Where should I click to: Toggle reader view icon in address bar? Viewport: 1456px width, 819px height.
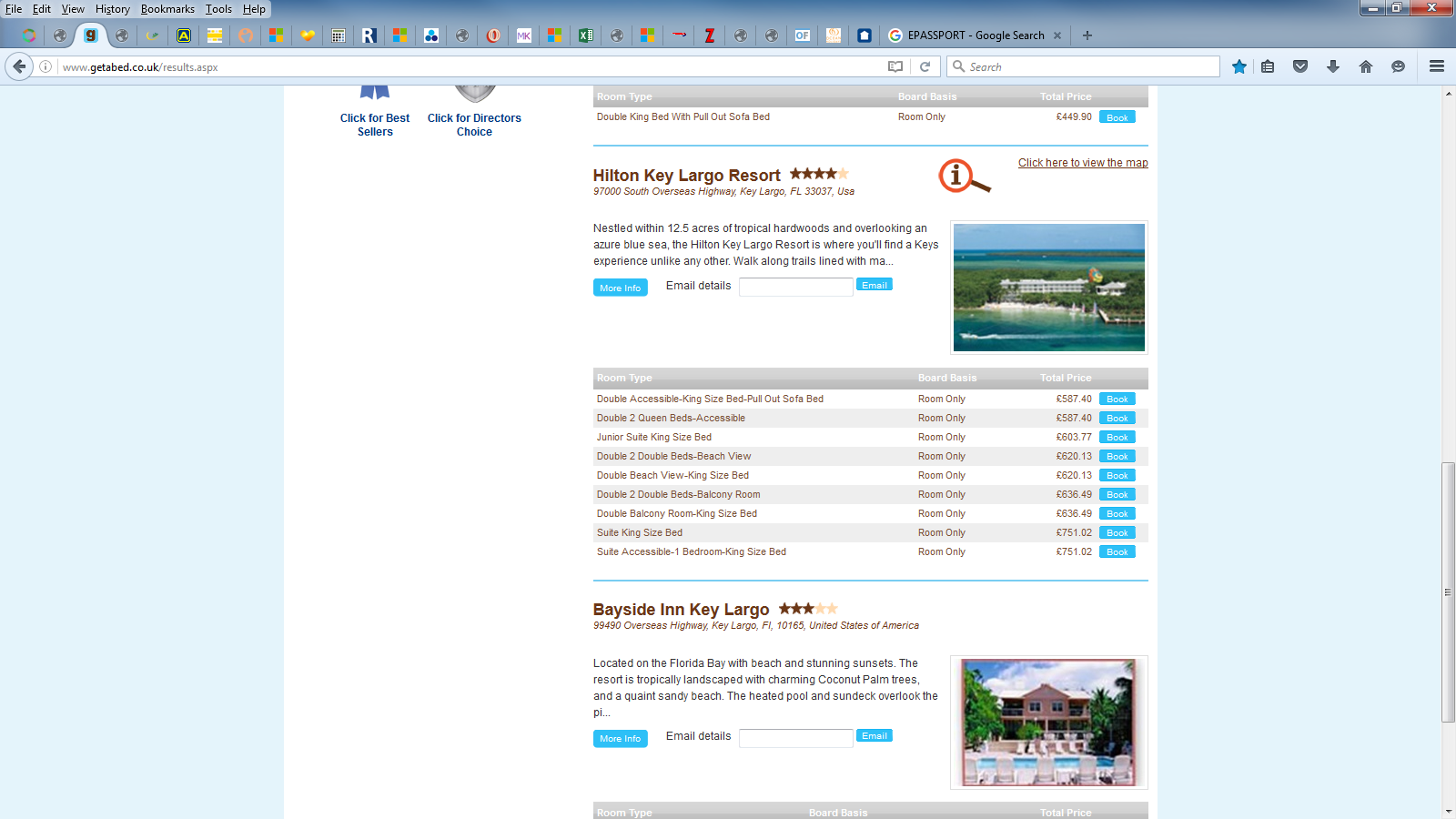(895, 66)
